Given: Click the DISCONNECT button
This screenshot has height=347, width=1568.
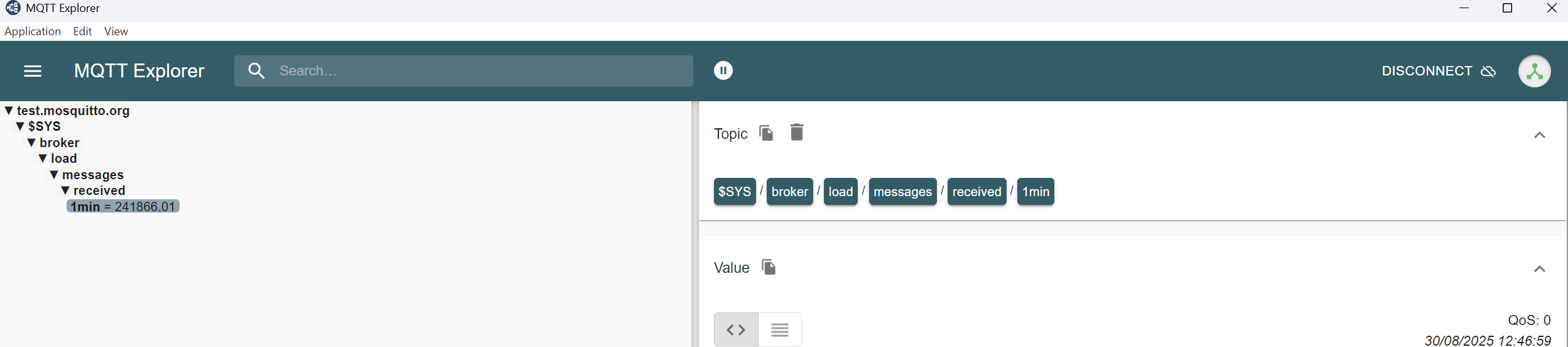Looking at the screenshot, I should click(1439, 71).
